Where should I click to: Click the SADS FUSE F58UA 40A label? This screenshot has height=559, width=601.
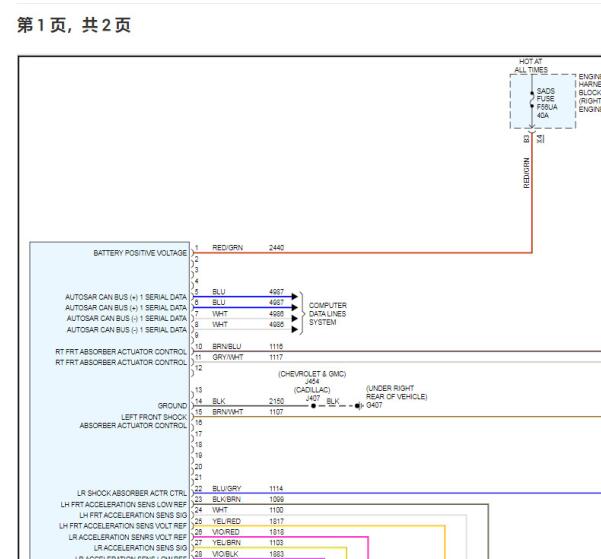click(547, 103)
